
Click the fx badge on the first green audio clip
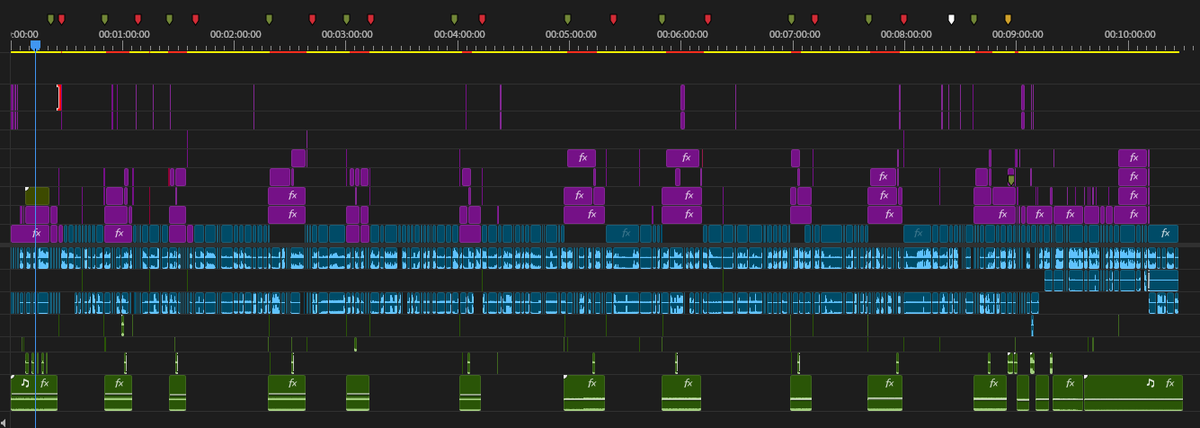44,383
